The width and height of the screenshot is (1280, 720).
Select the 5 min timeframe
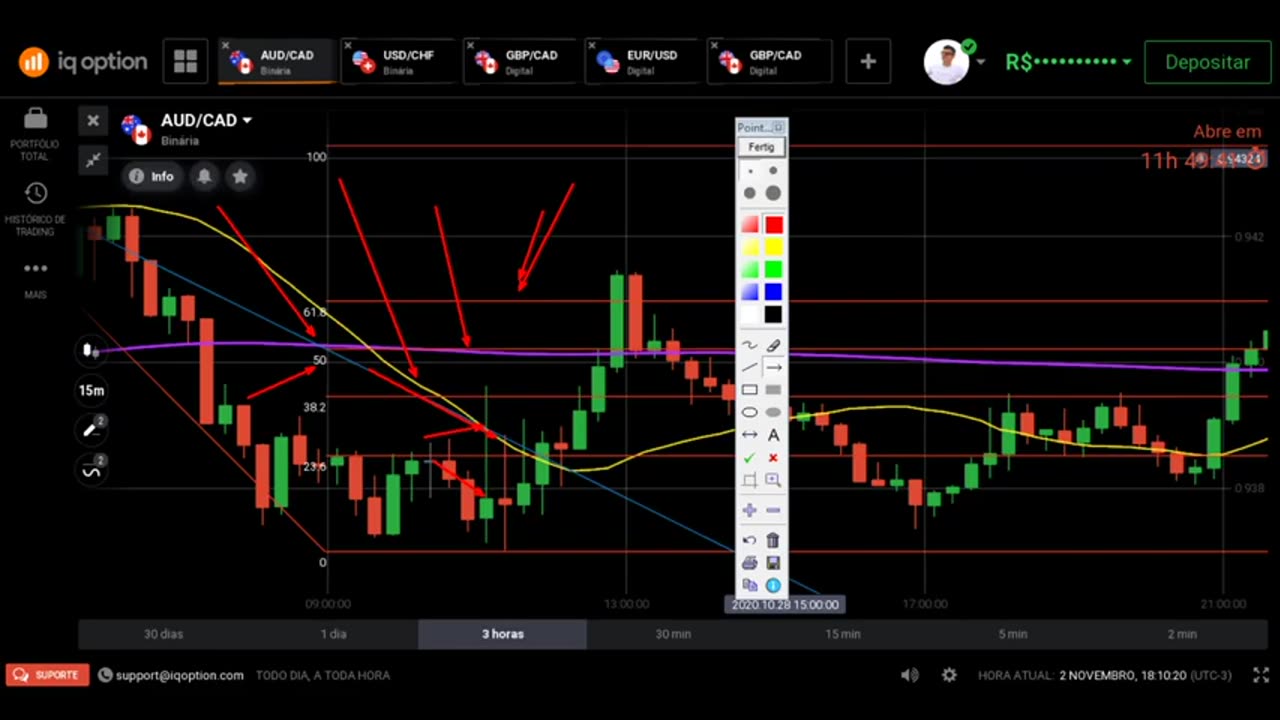pos(1013,634)
